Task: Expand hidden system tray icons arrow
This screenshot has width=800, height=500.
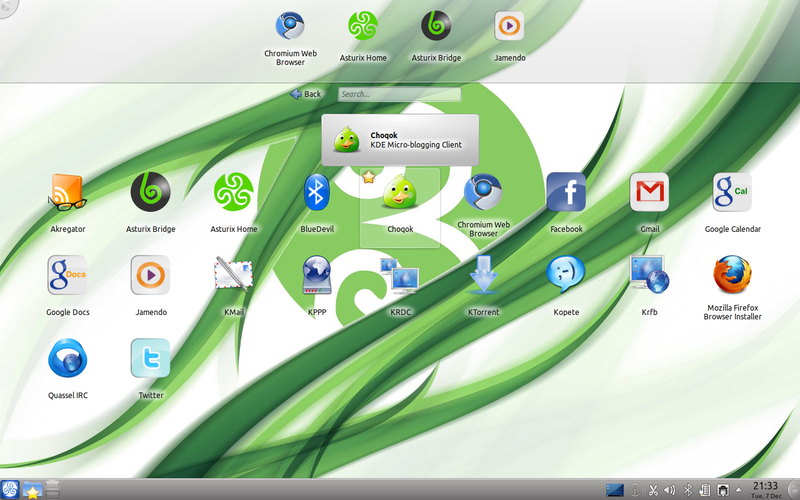Action: coord(738,490)
